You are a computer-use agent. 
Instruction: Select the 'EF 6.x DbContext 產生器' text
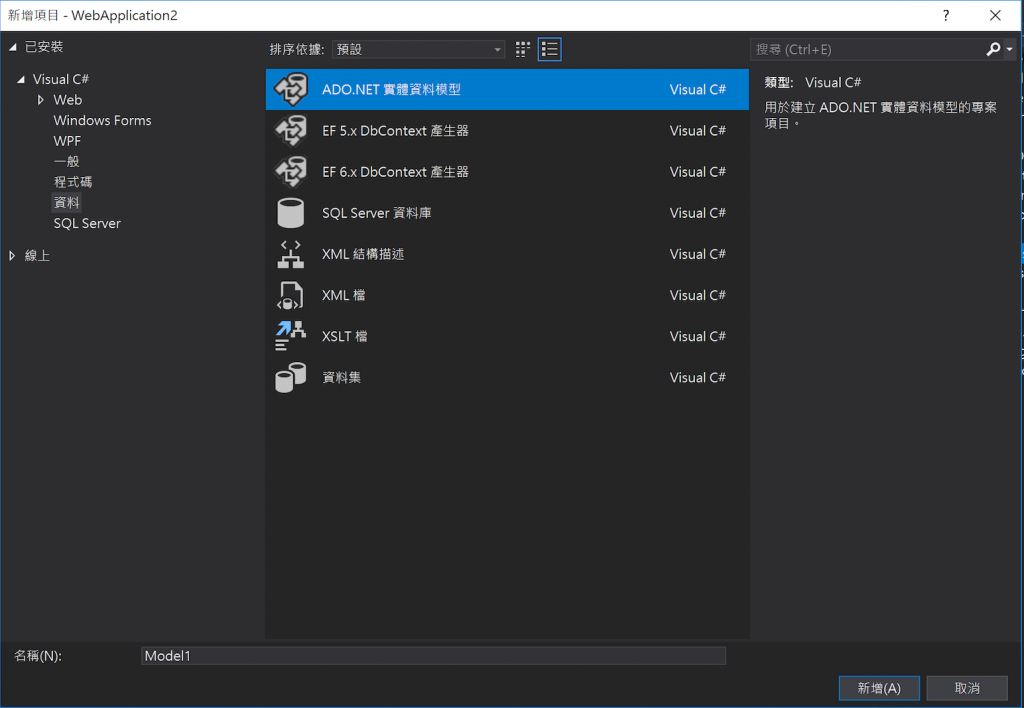pos(395,172)
